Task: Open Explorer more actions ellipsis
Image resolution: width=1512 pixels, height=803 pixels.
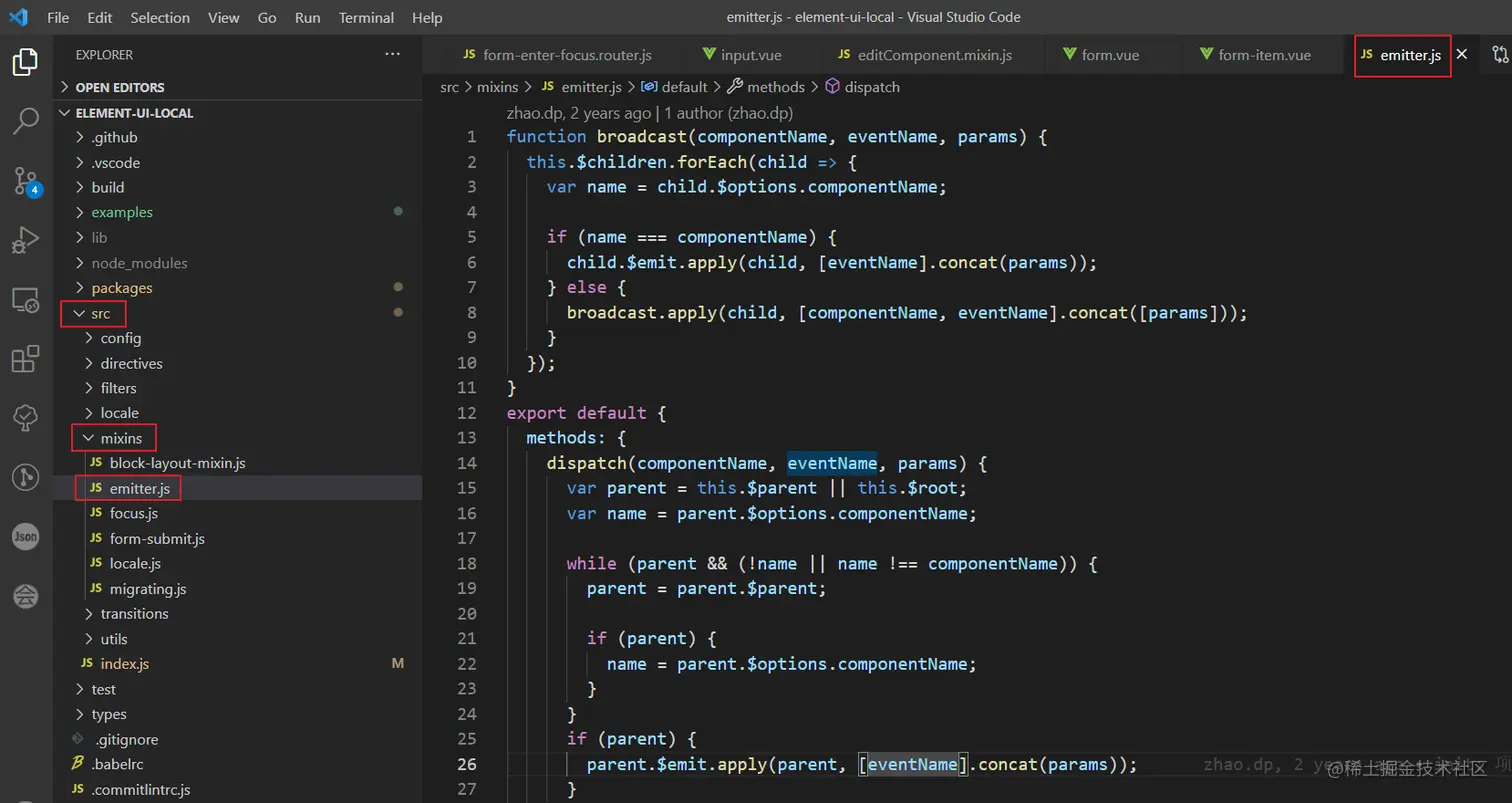Action: pos(392,55)
